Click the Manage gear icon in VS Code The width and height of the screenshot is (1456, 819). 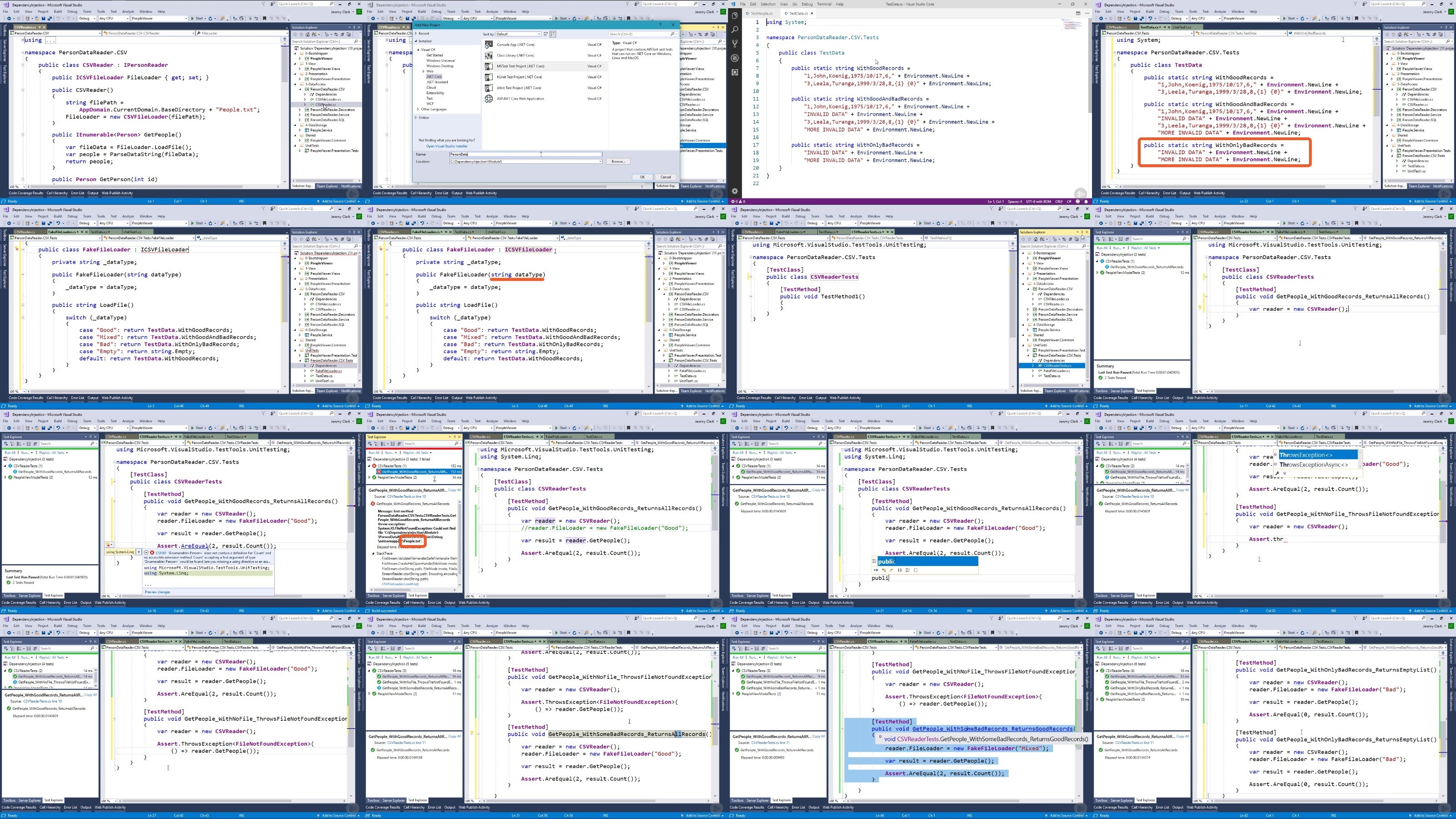735,191
